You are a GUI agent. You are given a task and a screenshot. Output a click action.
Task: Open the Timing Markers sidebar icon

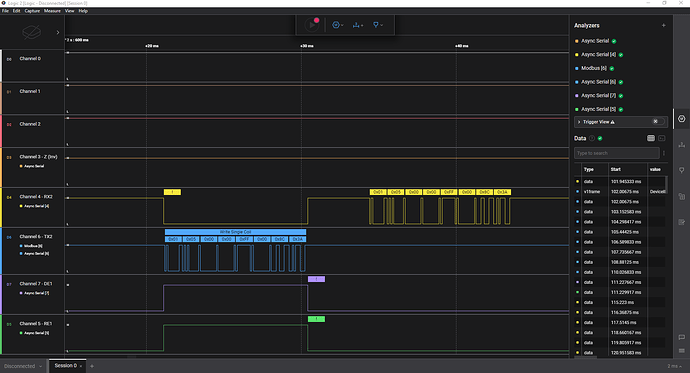click(682, 170)
